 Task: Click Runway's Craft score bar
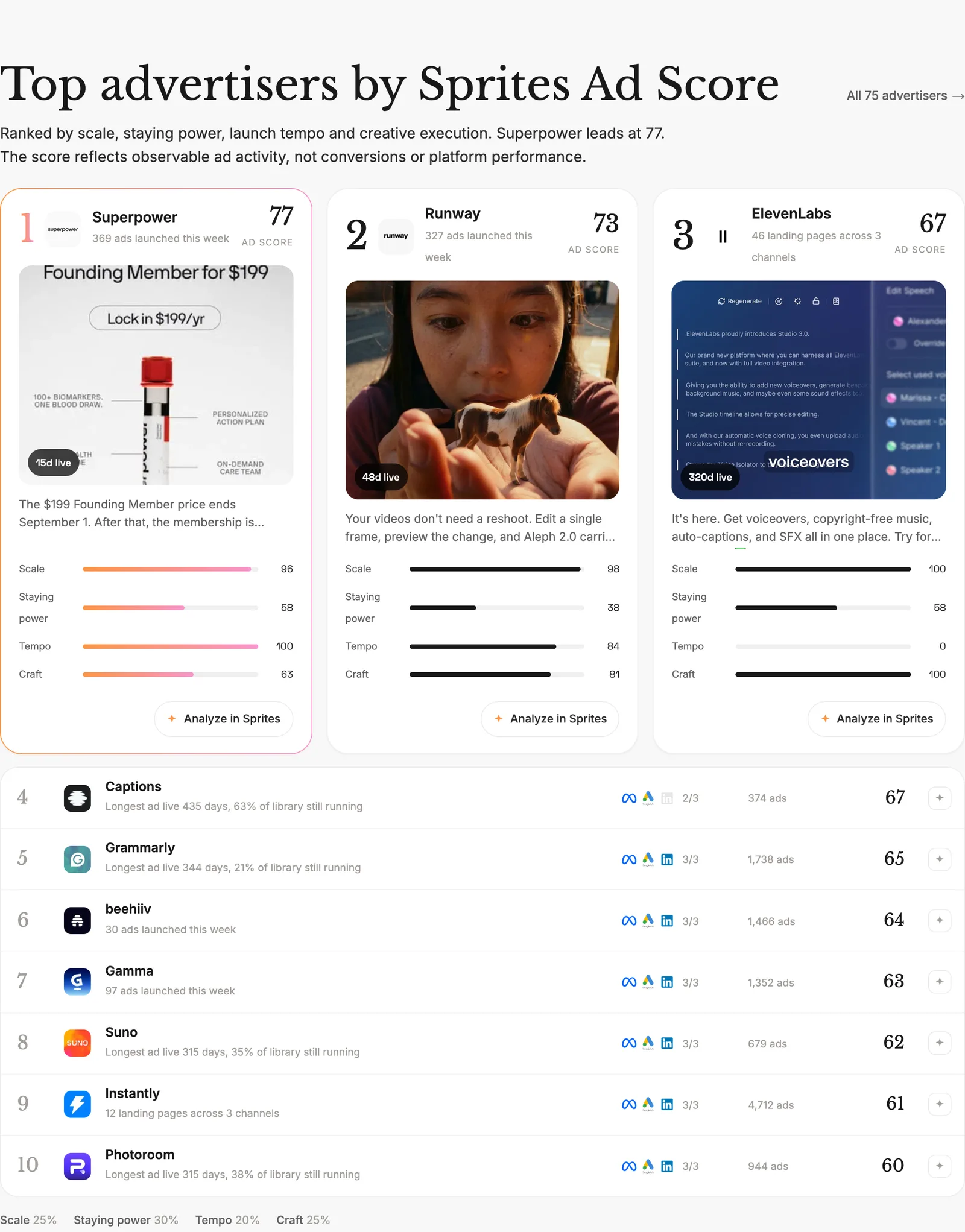click(496, 674)
